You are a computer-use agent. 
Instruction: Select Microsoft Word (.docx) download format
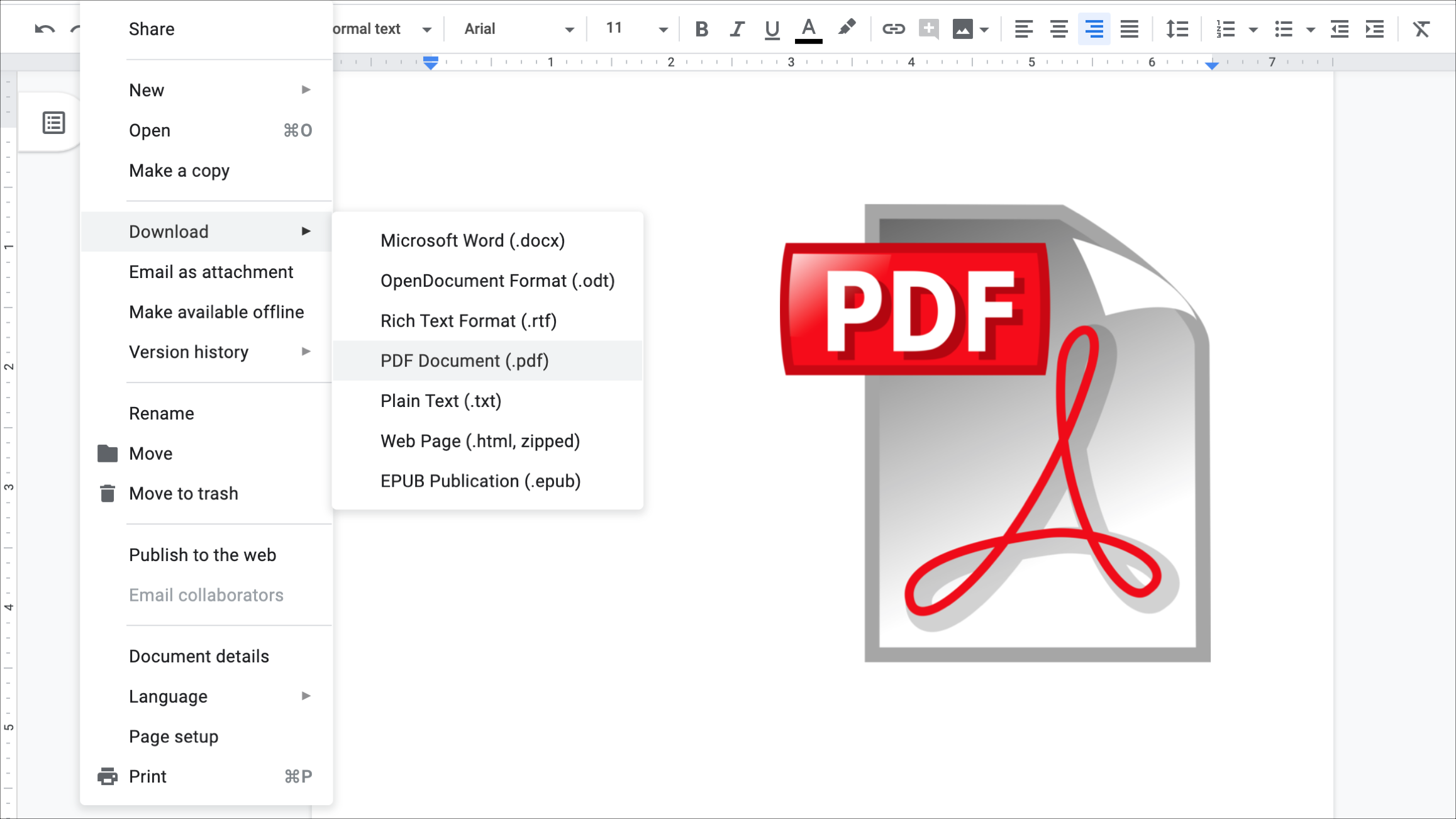472,240
